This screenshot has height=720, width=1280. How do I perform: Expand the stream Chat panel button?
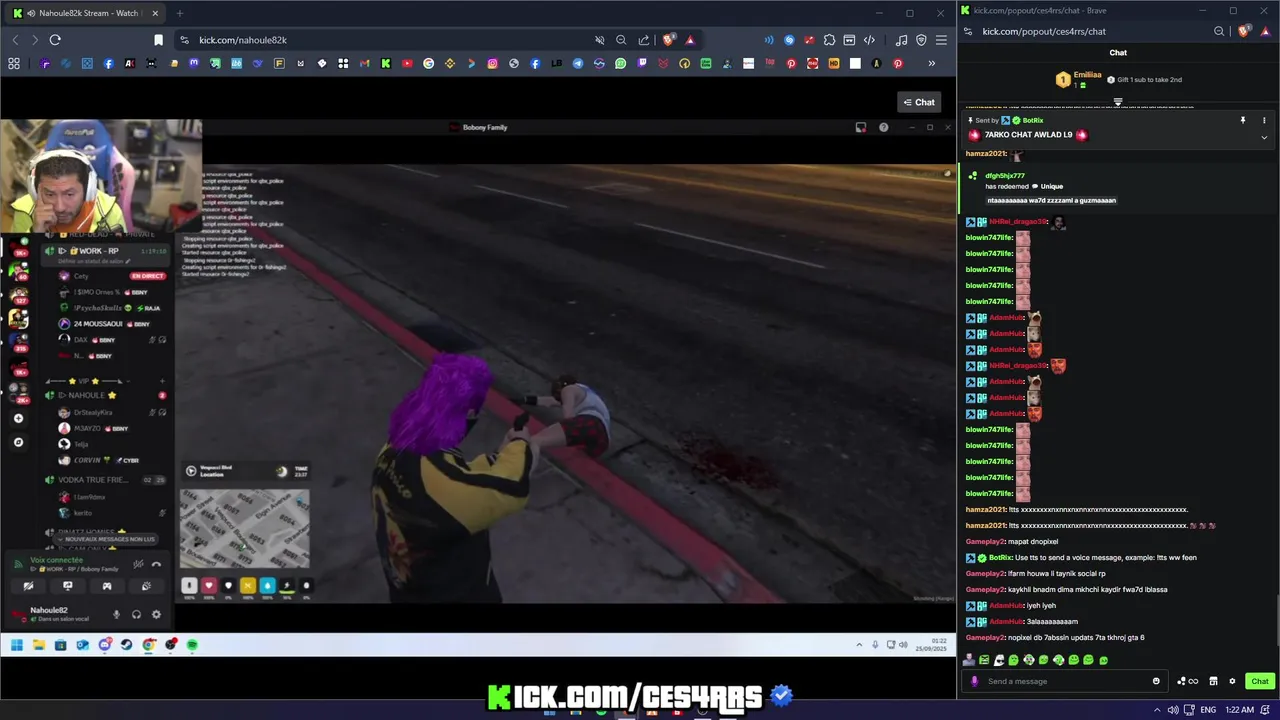point(919,102)
